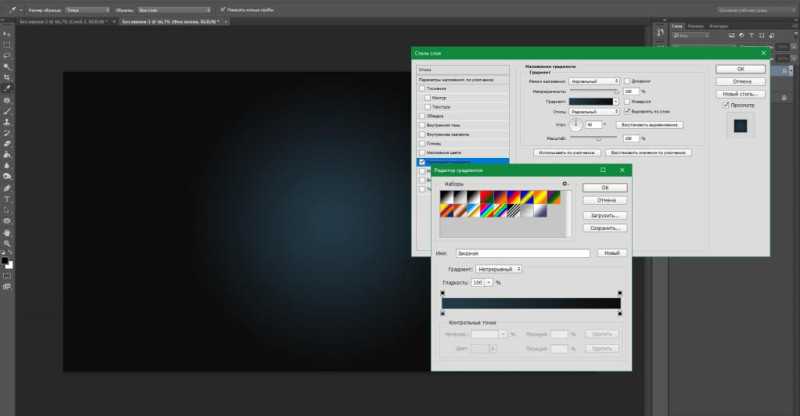The height and width of the screenshot is (416, 800).
Task: Select the Quick Selection tool
Action: coord(7,66)
